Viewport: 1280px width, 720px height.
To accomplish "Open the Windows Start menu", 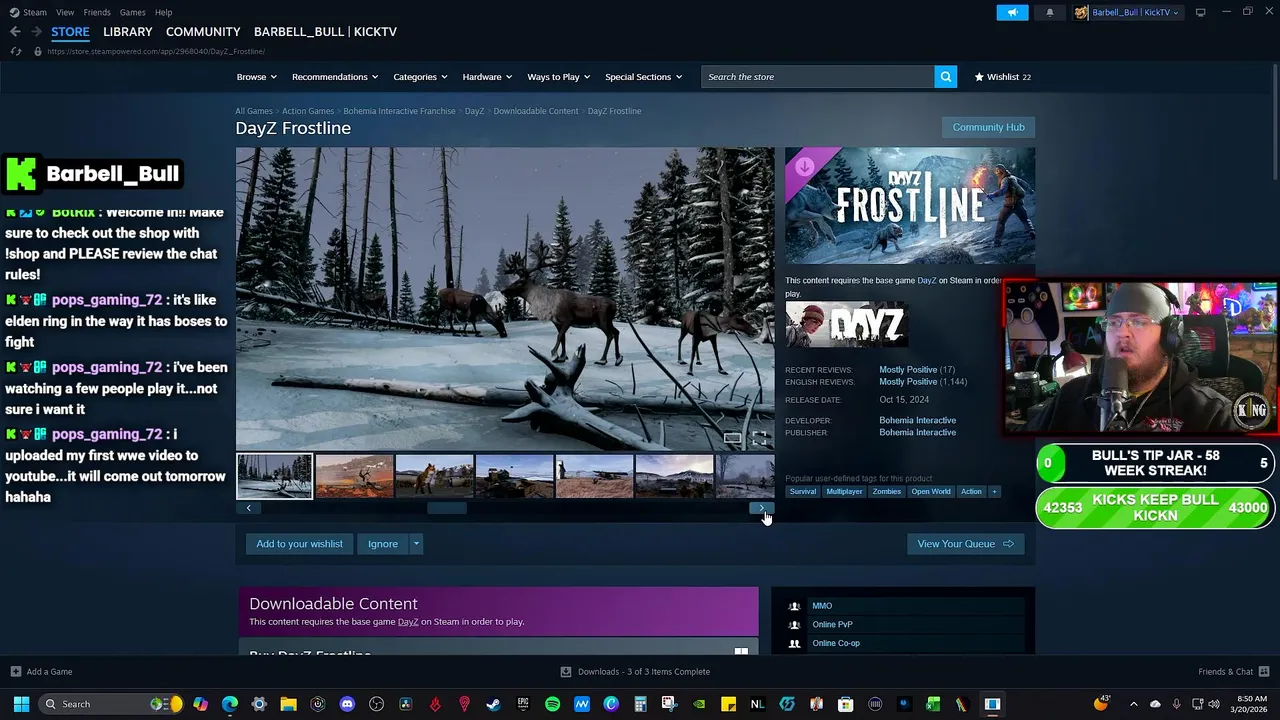I will [21, 704].
